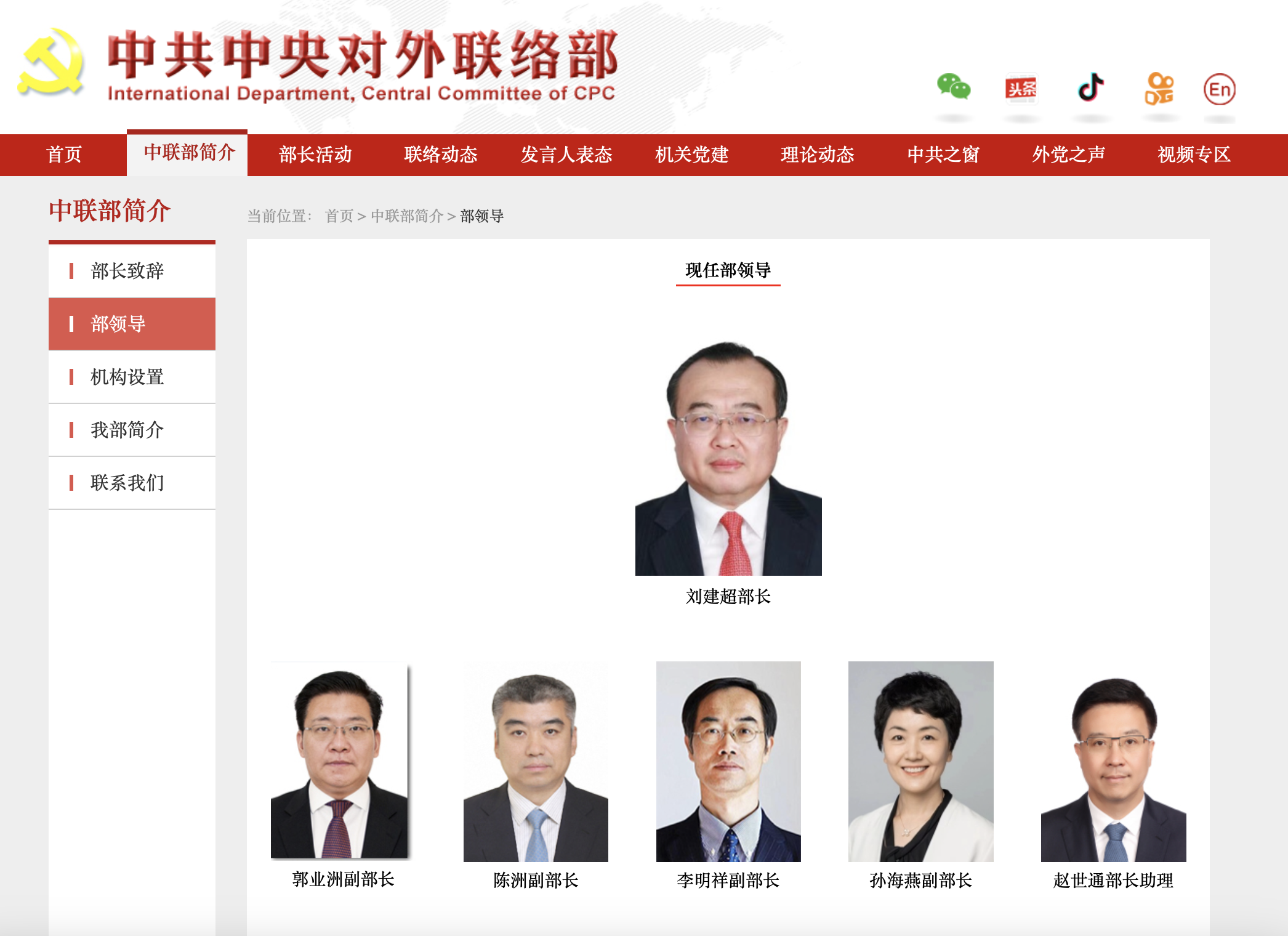Click 首页 in the breadcrumb path
This screenshot has width=1288, height=936.
[x=339, y=216]
